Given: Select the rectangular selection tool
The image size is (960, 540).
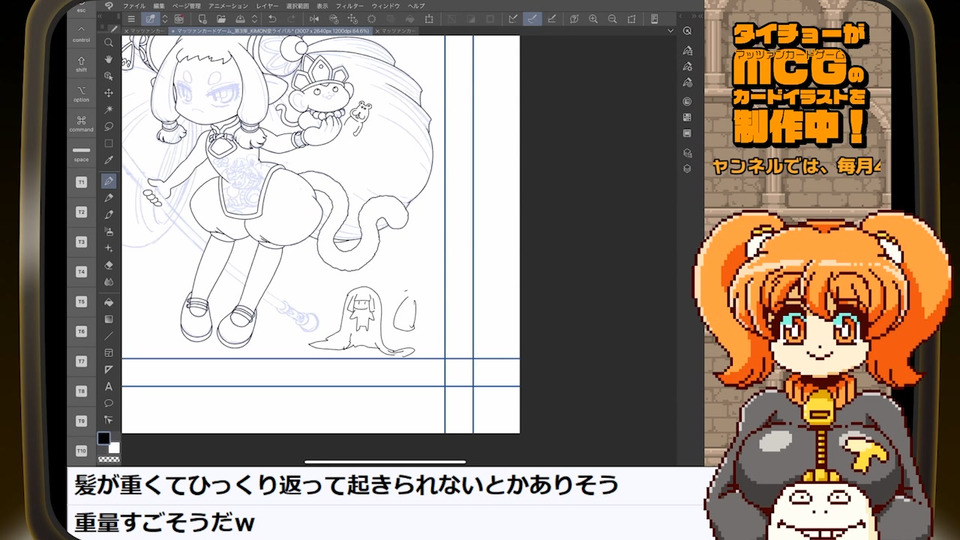Looking at the screenshot, I should (108, 143).
